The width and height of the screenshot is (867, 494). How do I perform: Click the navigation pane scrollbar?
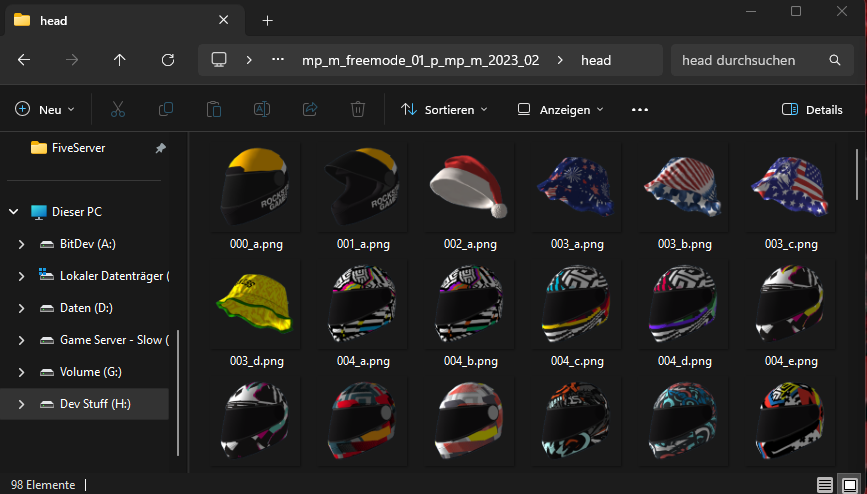pos(177,392)
